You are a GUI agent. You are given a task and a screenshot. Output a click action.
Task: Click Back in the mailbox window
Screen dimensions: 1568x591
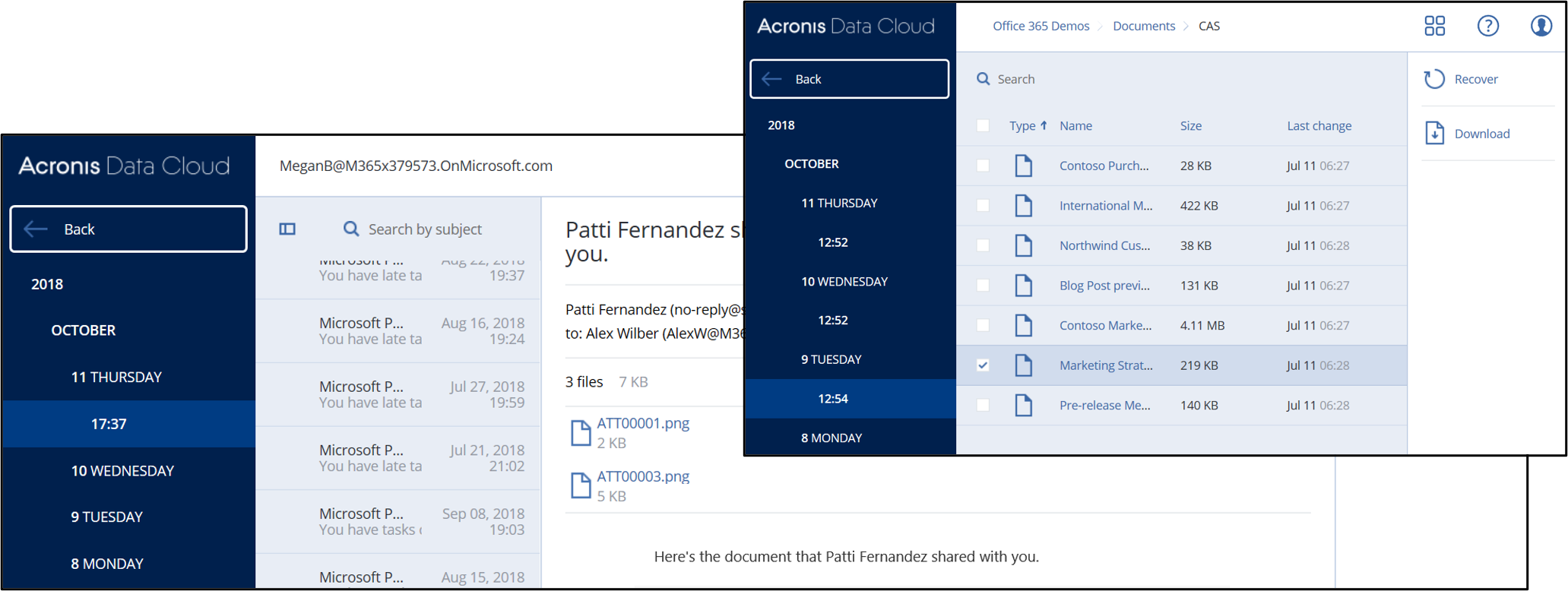pos(128,229)
